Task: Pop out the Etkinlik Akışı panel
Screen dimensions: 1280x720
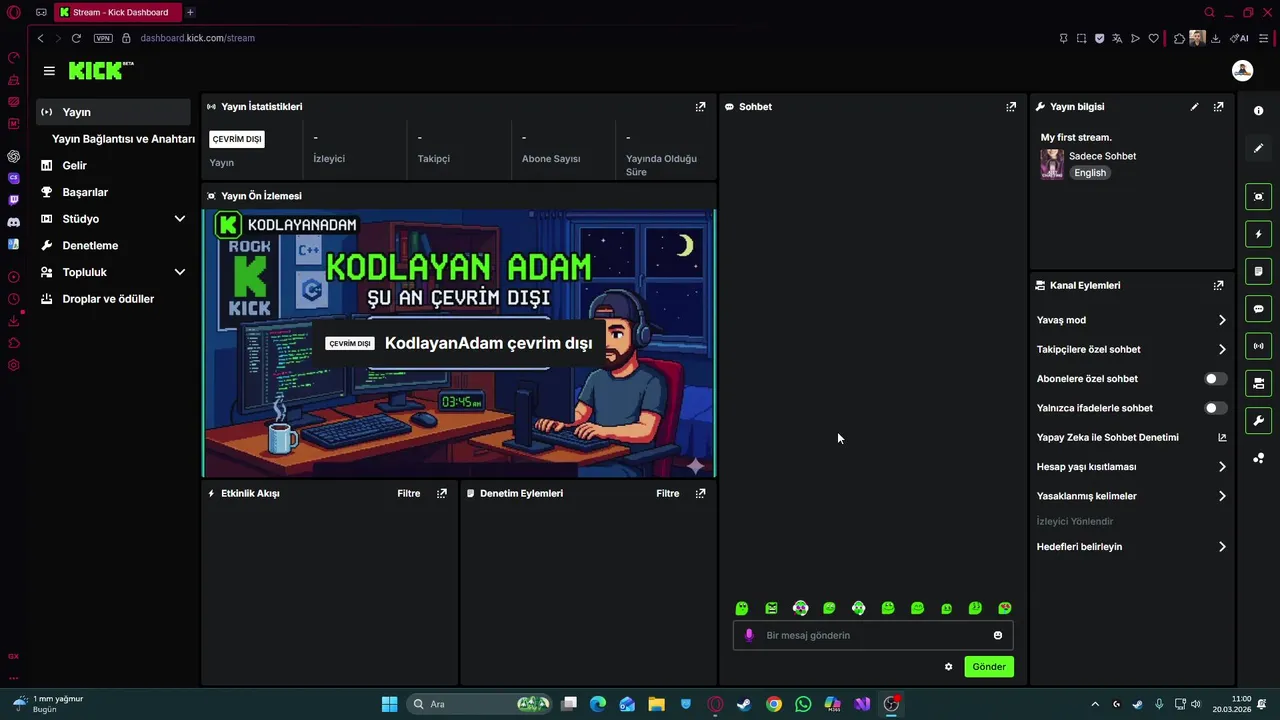Action: pos(441,493)
